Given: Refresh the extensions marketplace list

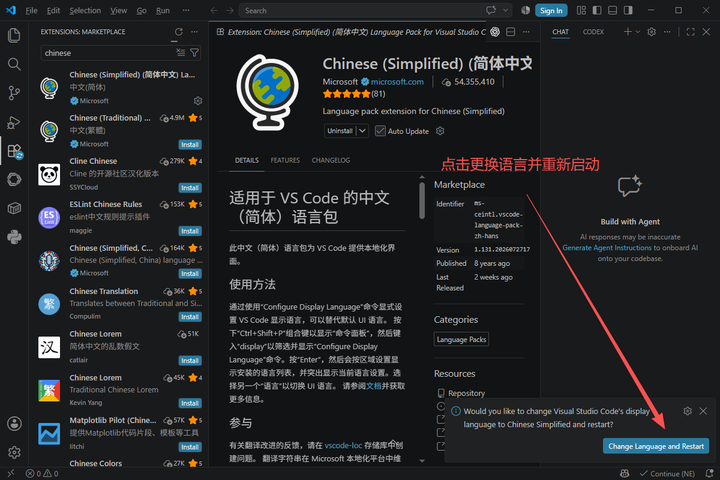Looking at the screenshot, I should (179, 32).
